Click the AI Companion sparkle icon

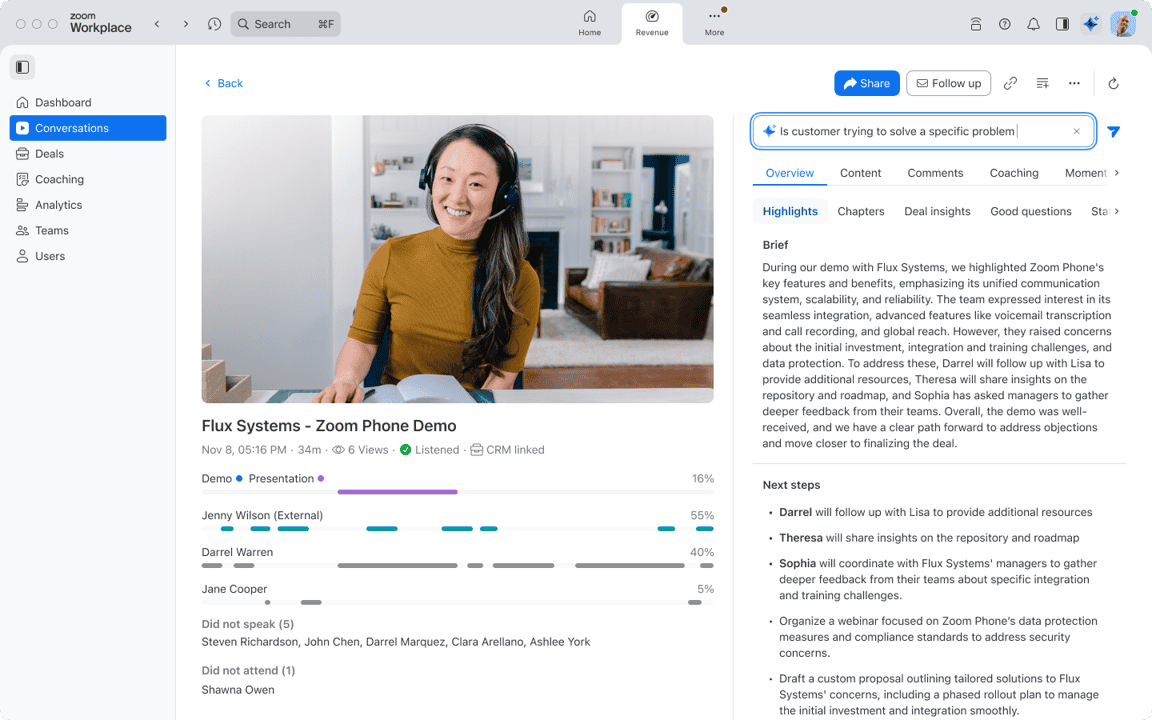(1090, 24)
